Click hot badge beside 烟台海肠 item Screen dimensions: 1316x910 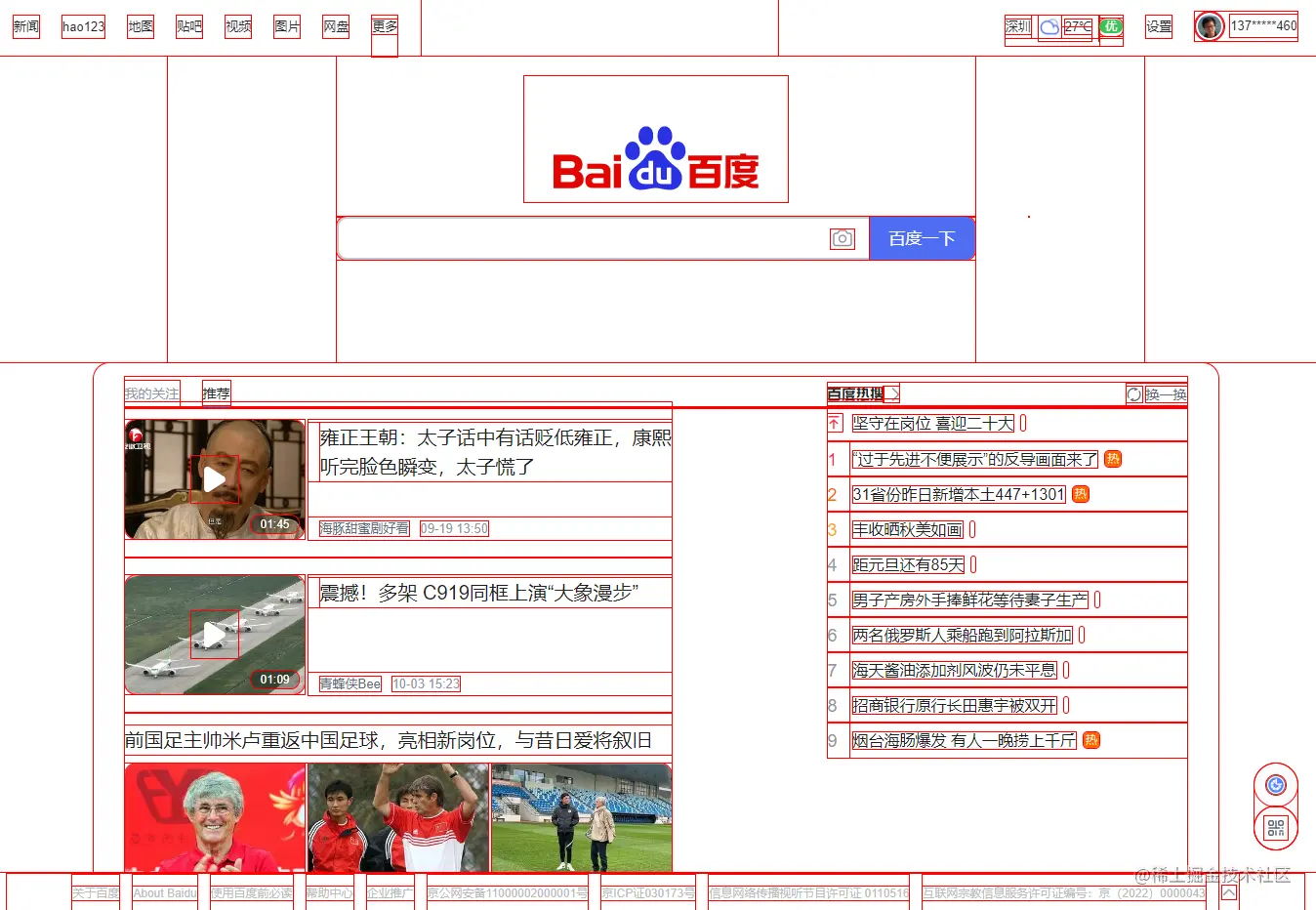pyautogui.click(x=1091, y=740)
